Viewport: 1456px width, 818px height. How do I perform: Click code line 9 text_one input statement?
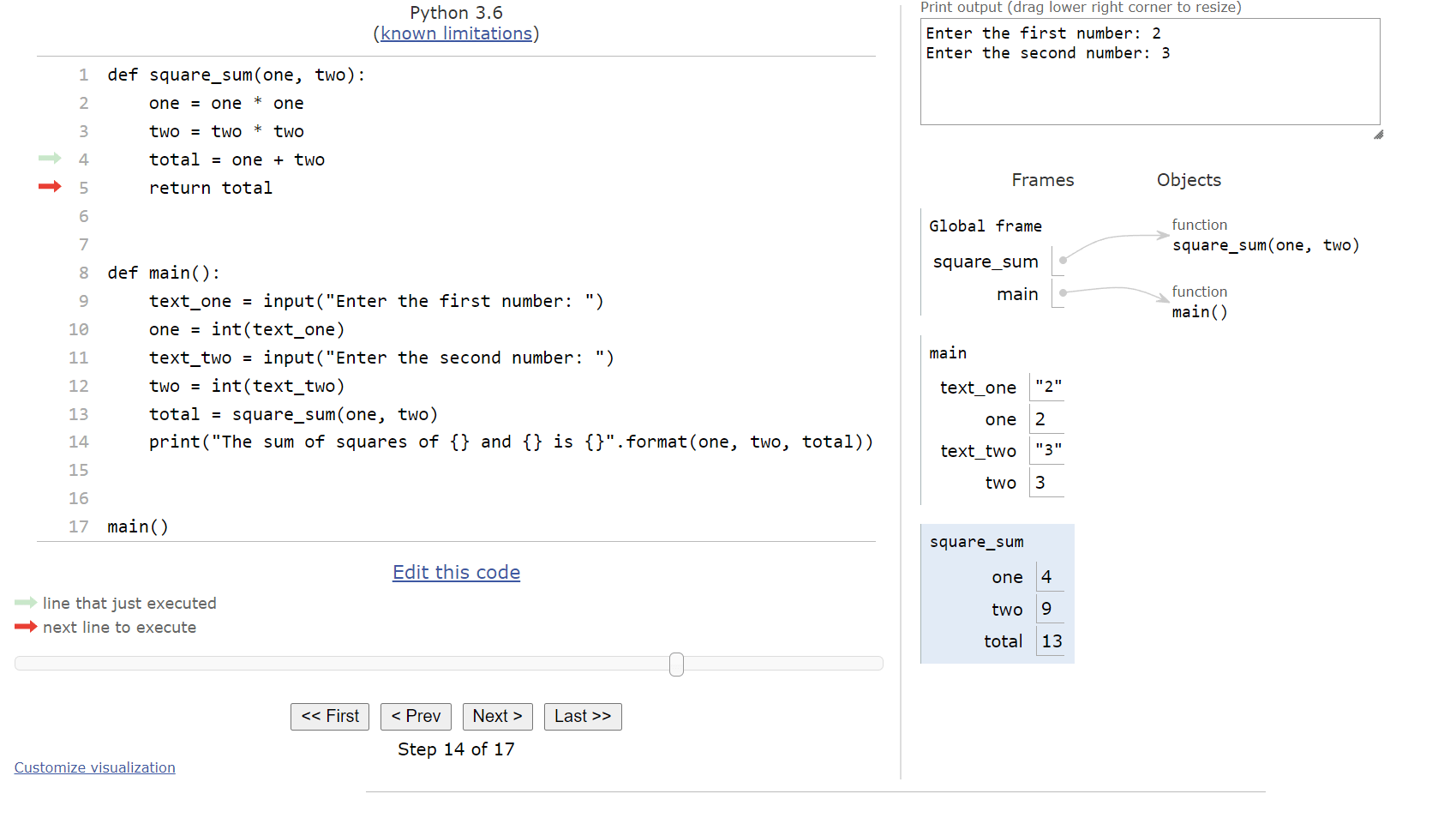pos(376,301)
